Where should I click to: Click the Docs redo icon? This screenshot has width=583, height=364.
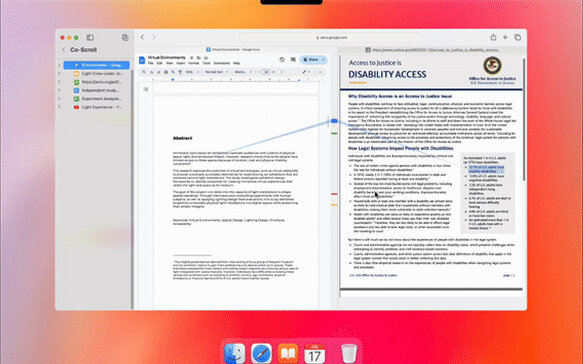[159, 72]
